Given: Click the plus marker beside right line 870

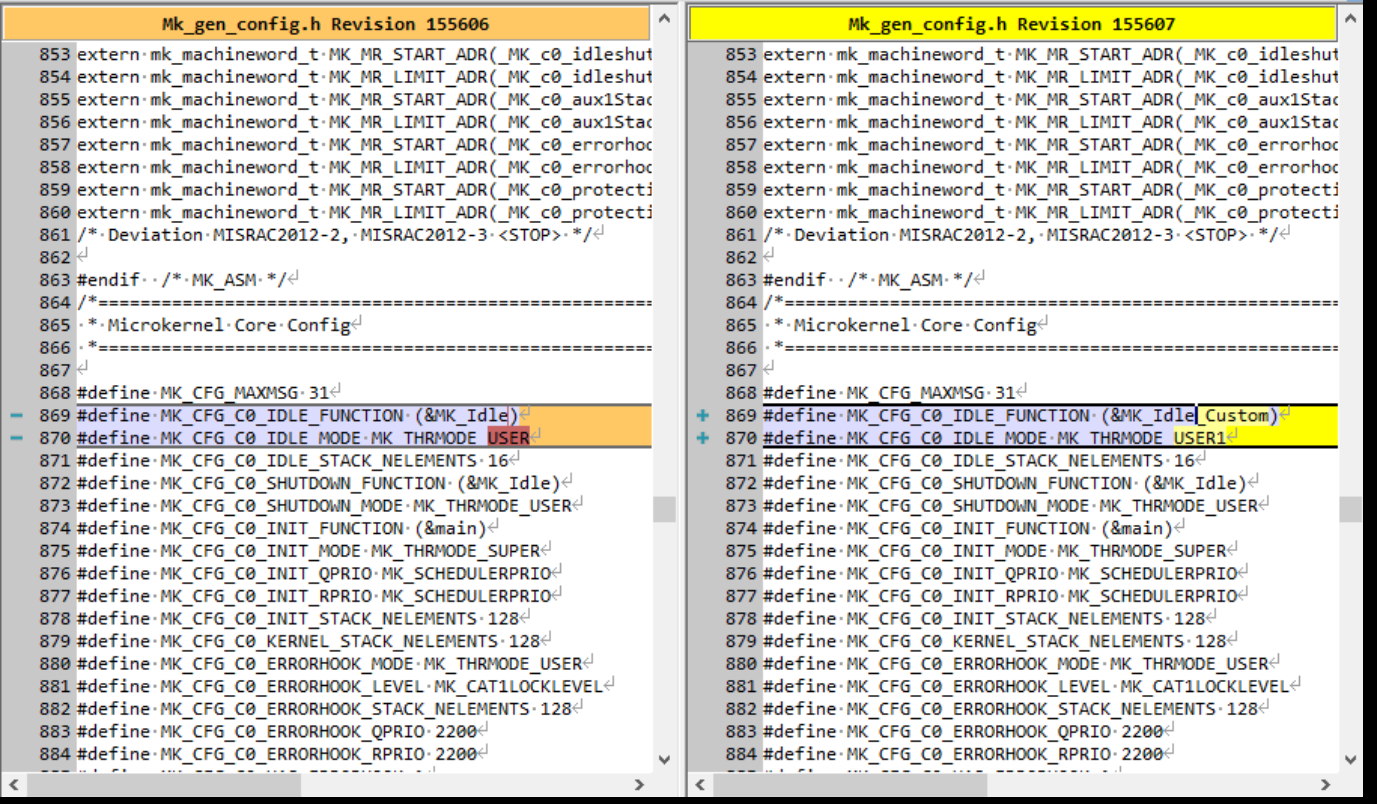Looking at the screenshot, I should (703, 439).
